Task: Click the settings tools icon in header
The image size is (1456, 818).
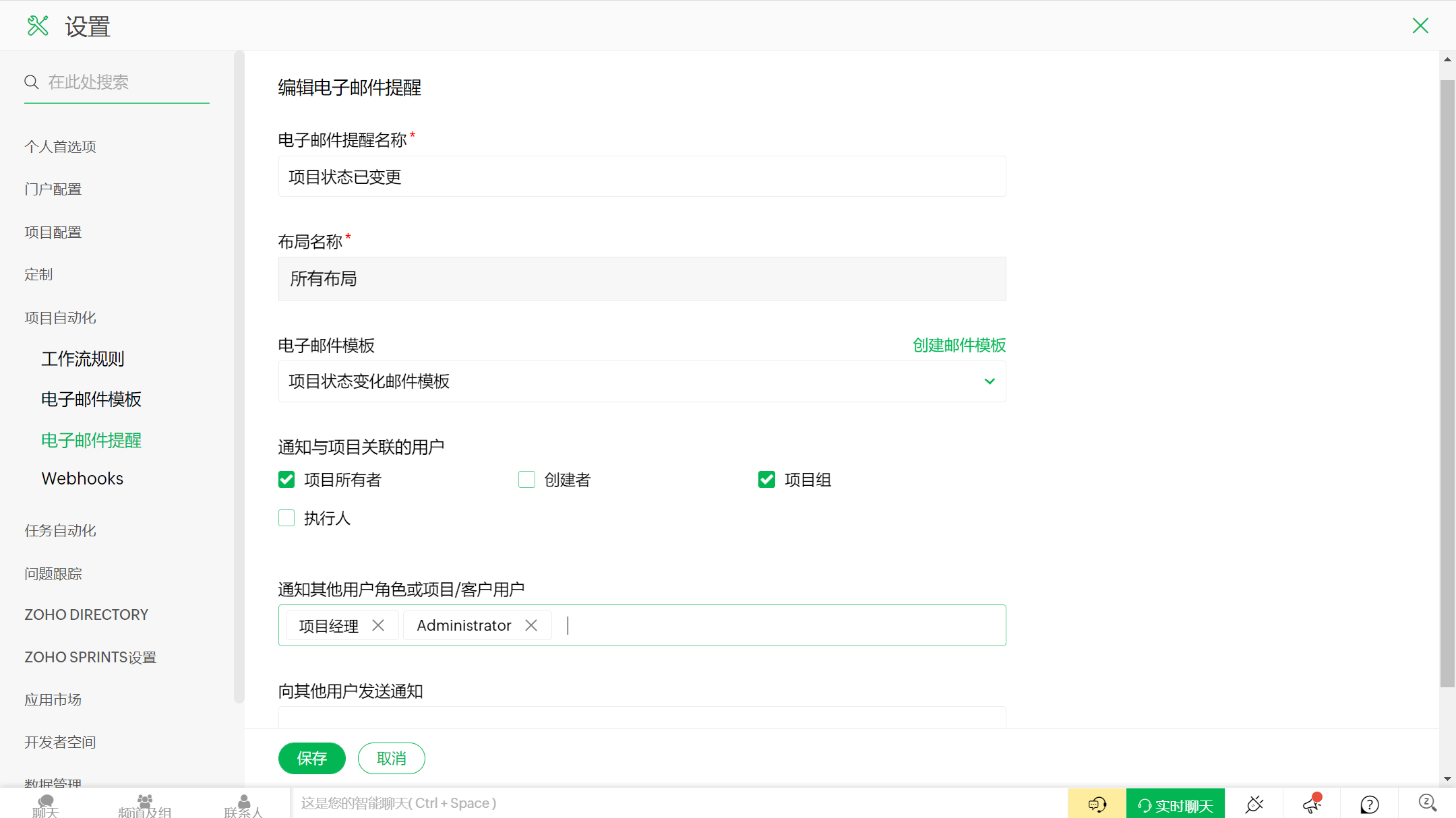Action: (x=38, y=26)
